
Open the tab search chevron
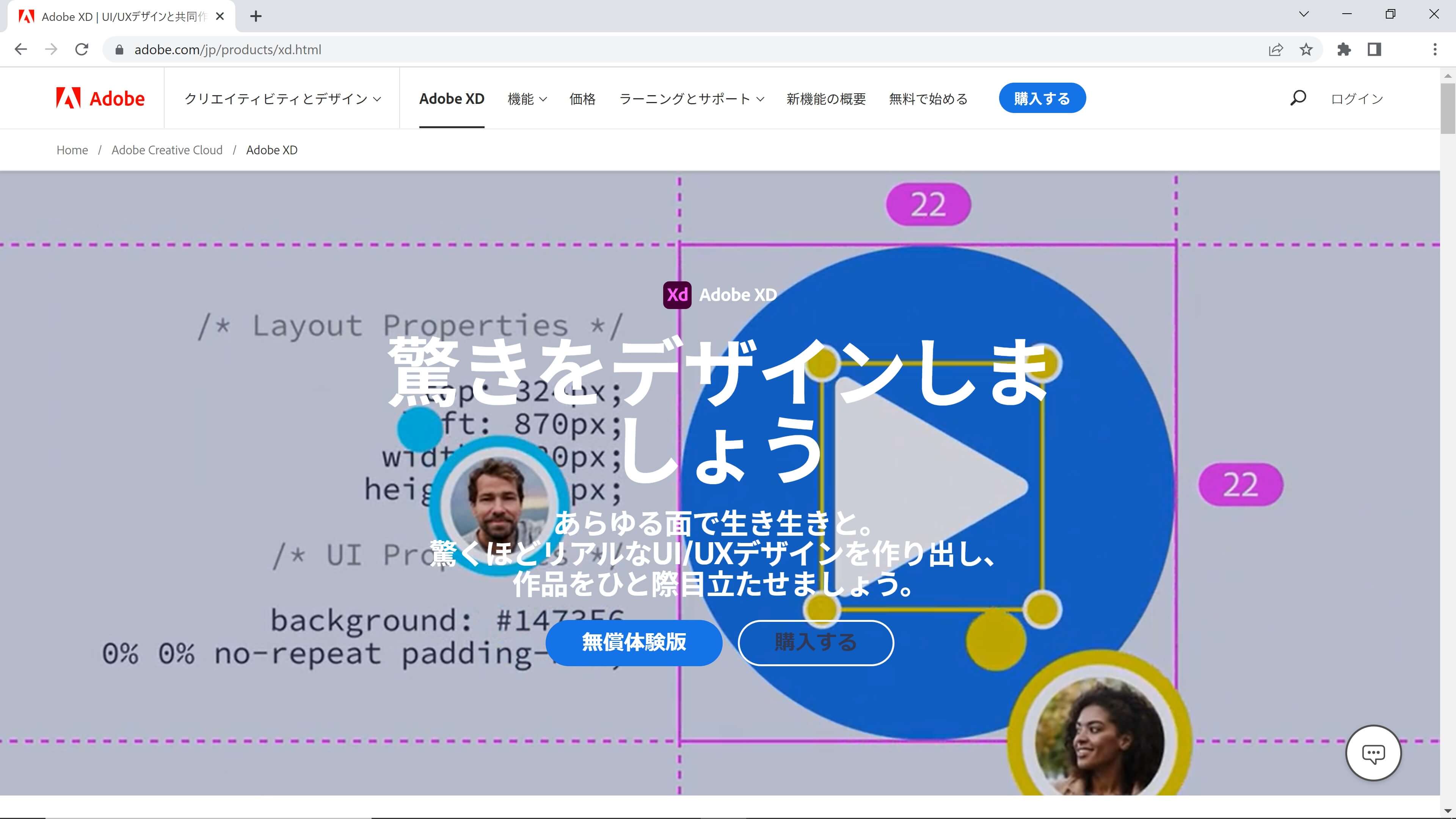[x=1304, y=15]
